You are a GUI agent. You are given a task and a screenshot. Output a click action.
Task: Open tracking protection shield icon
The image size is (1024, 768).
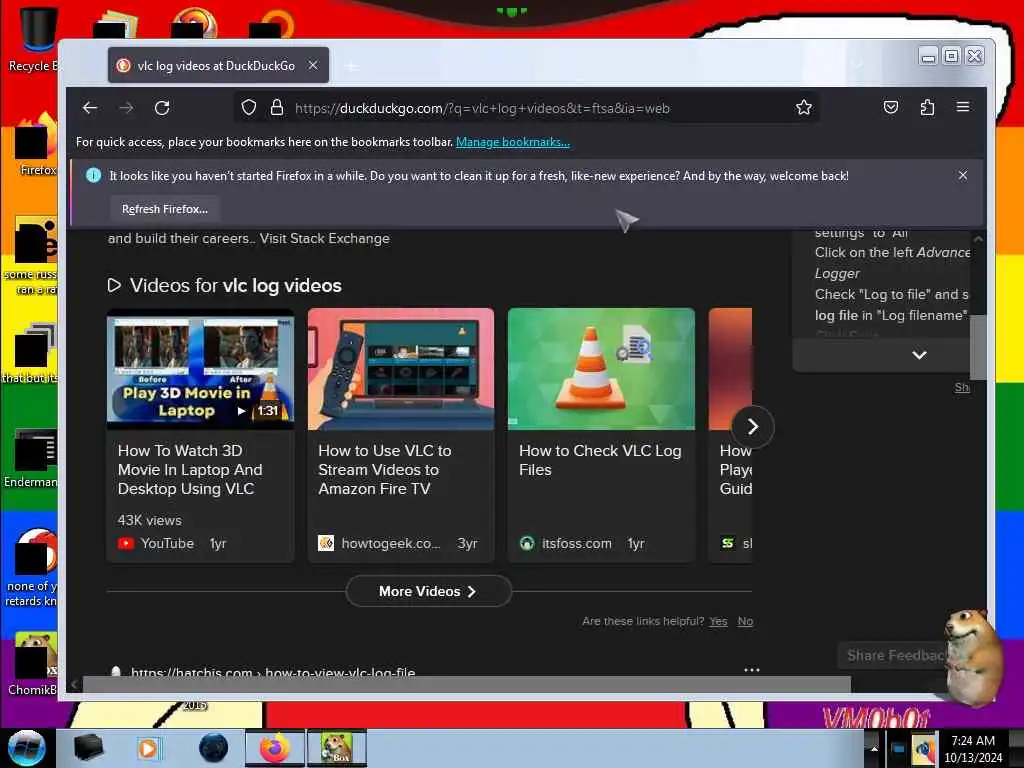249,108
